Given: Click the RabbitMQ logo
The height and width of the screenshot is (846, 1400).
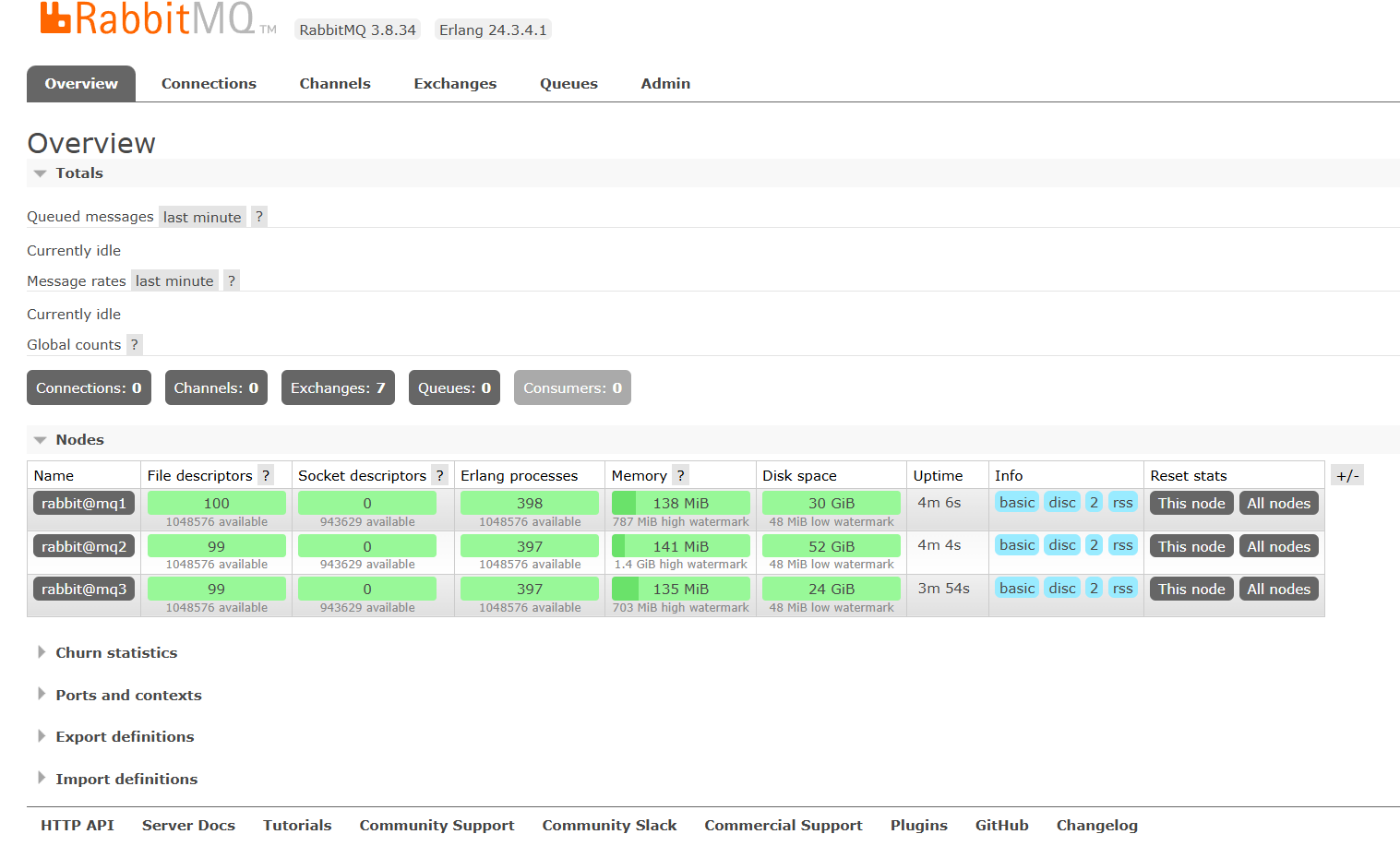Looking at the screenshot, I should coord(158,18).
